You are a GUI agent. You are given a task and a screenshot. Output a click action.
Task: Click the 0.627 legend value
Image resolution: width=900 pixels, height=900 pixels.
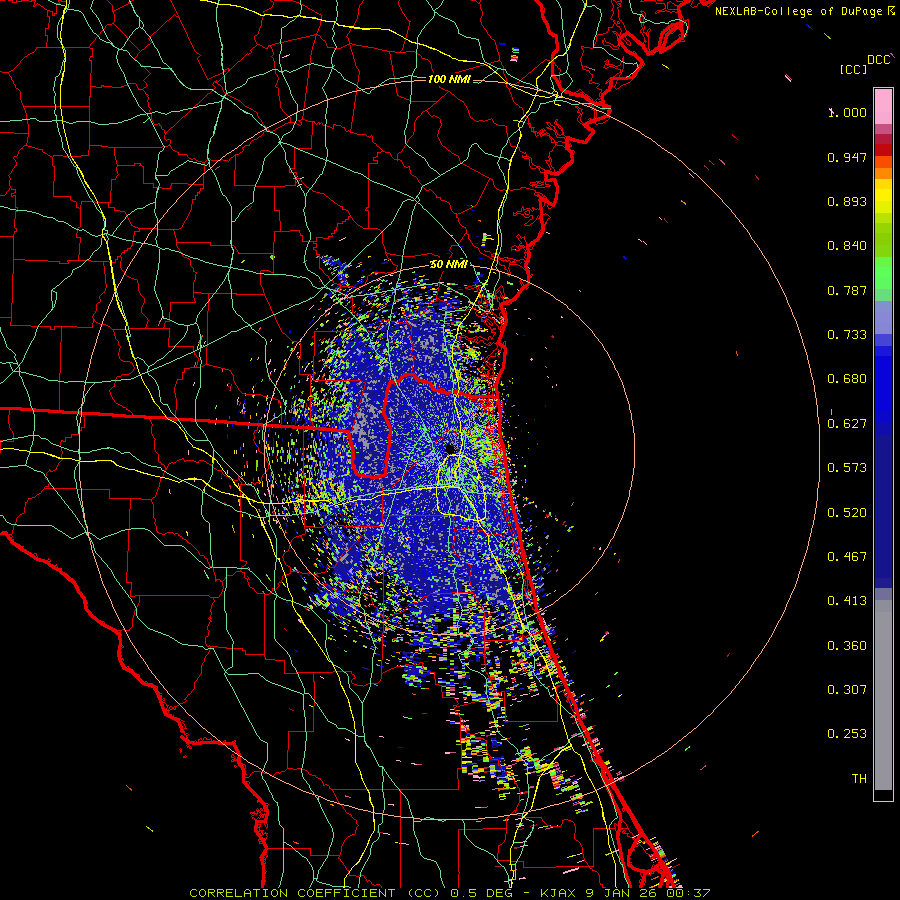[x=847, y=424]
